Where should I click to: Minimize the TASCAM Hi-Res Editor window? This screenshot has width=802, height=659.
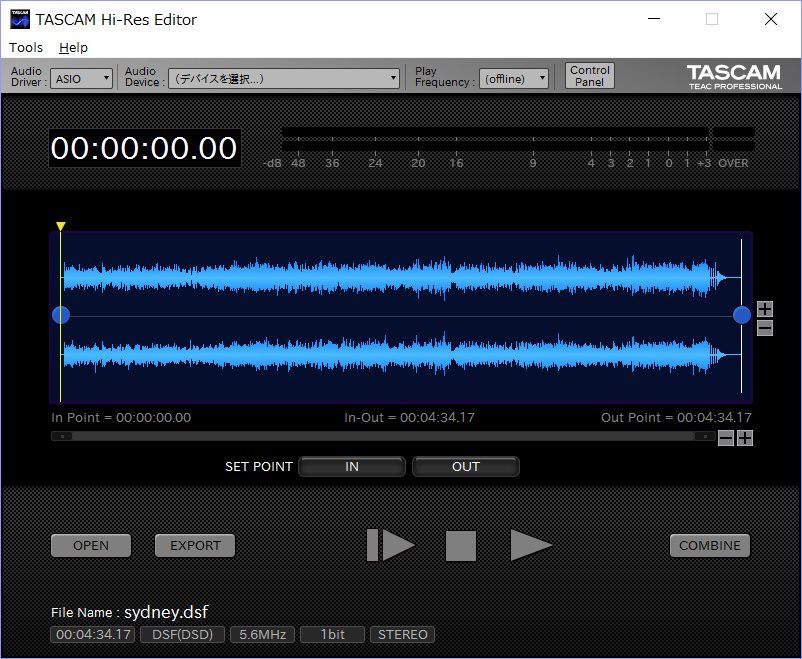point(654,19)
